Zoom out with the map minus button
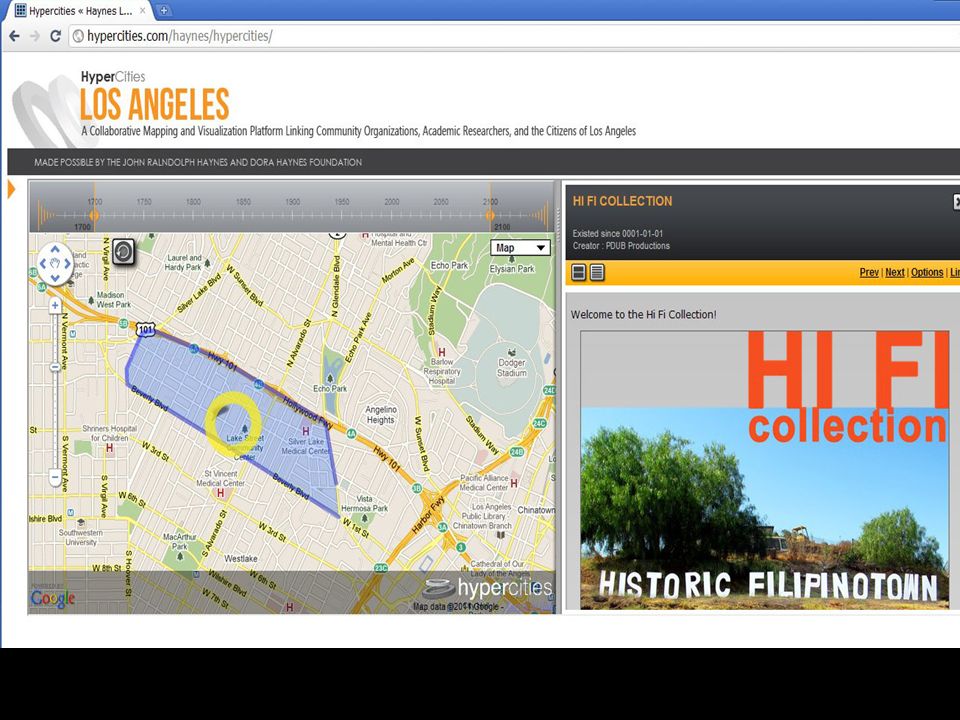Viewport: 960px width, 720px height. click(x=55, y=476)
